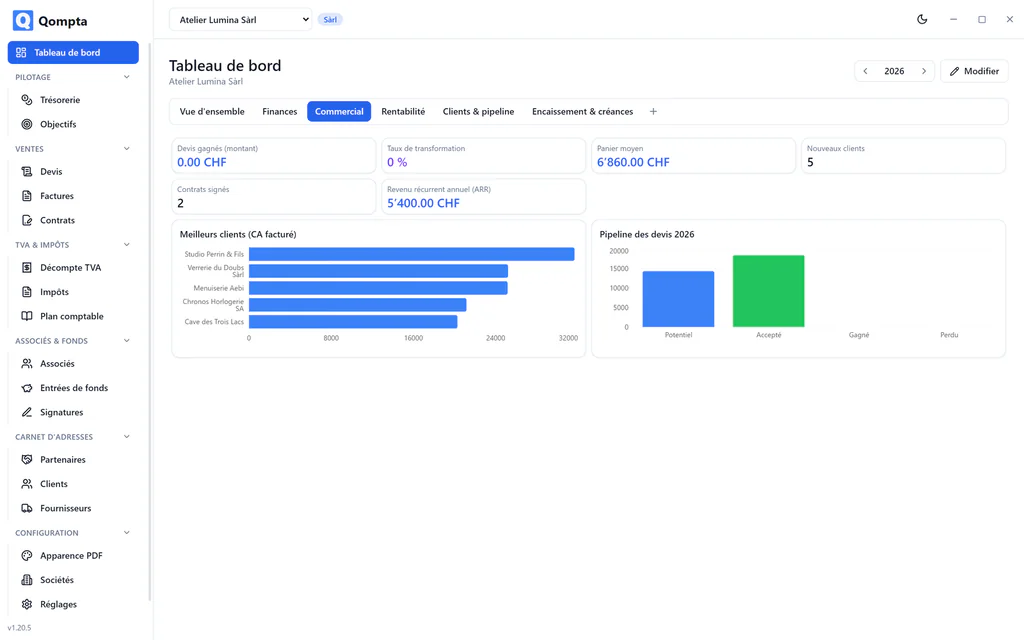Click the Meilleurs clients chart title
Screen dimensions: 1024x640
point(238,234)
